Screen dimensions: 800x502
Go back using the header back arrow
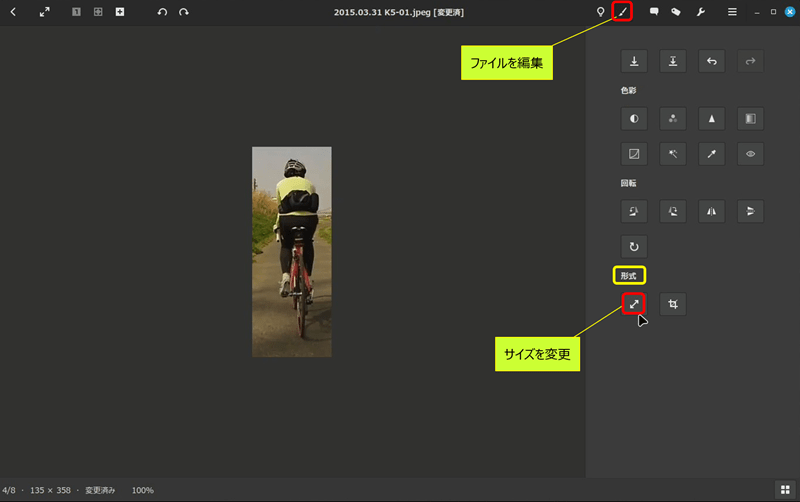click(13, 12)
